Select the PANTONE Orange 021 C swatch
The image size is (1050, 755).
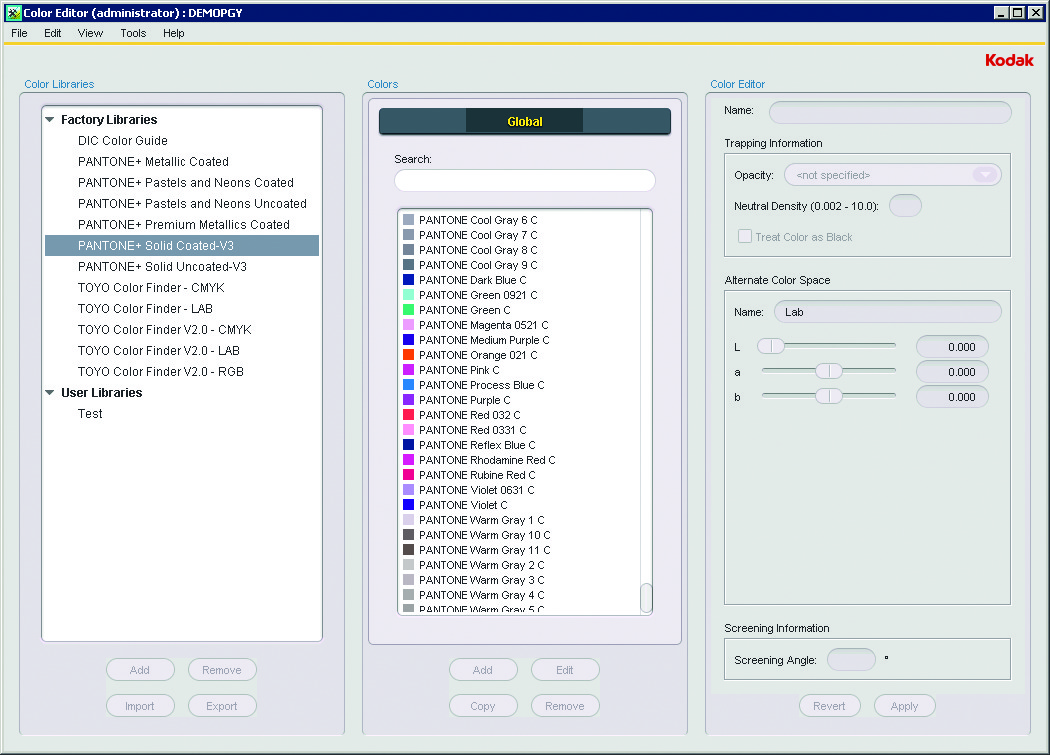pos(408,355)
